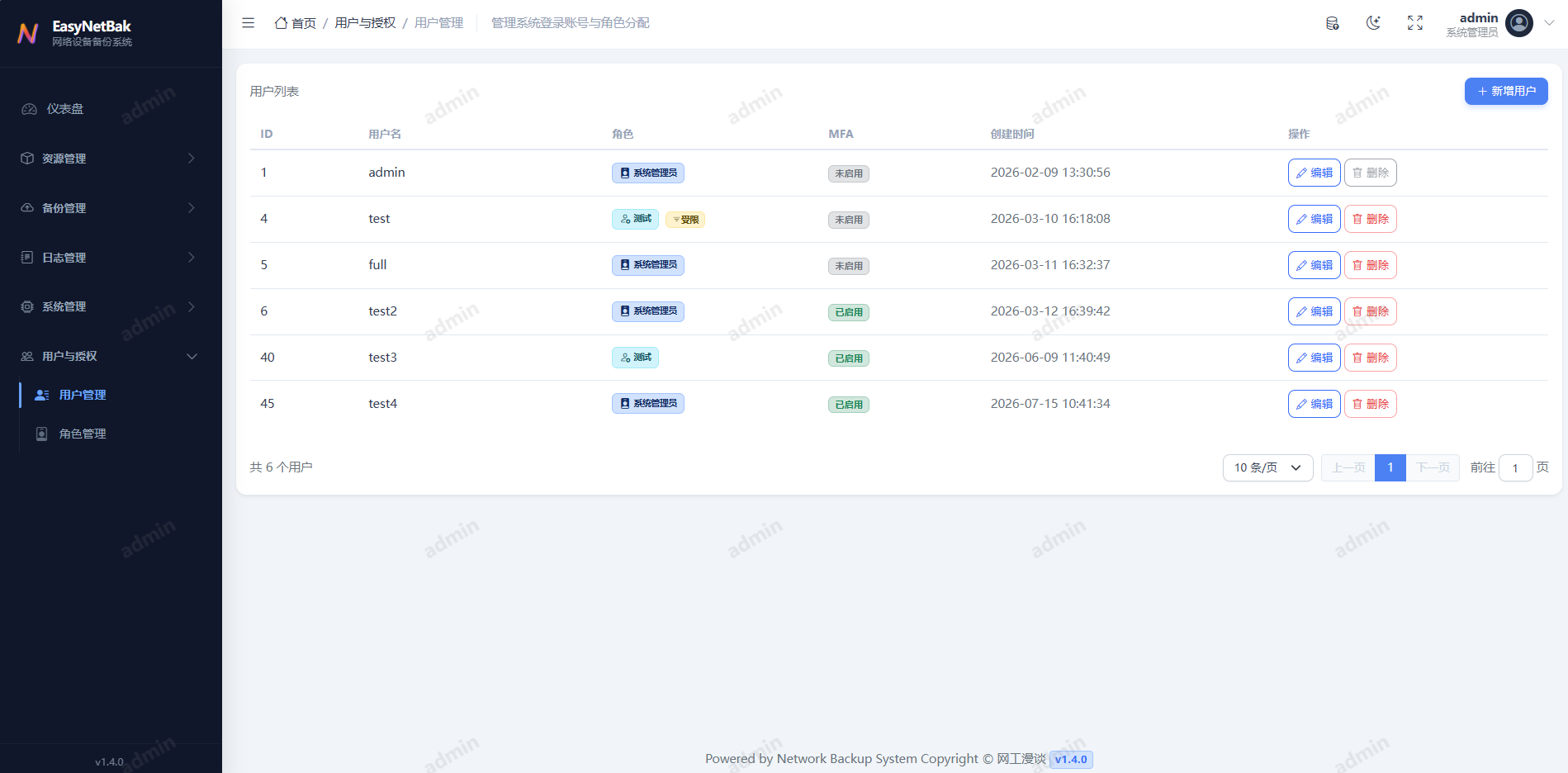Edit the full user
This screenshot has width=1568, height=773.
point(1314,265)
